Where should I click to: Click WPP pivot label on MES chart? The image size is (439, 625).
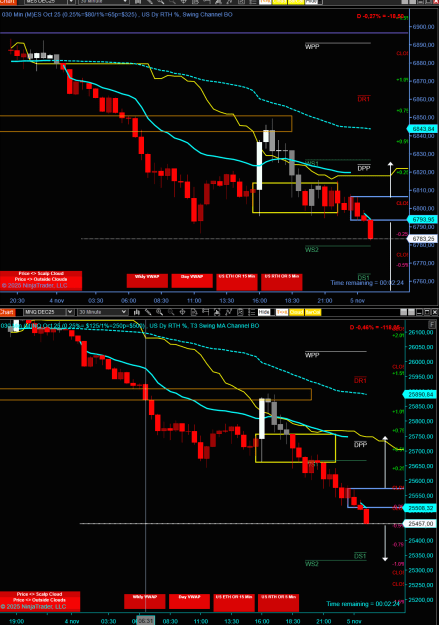click(312, 47)
